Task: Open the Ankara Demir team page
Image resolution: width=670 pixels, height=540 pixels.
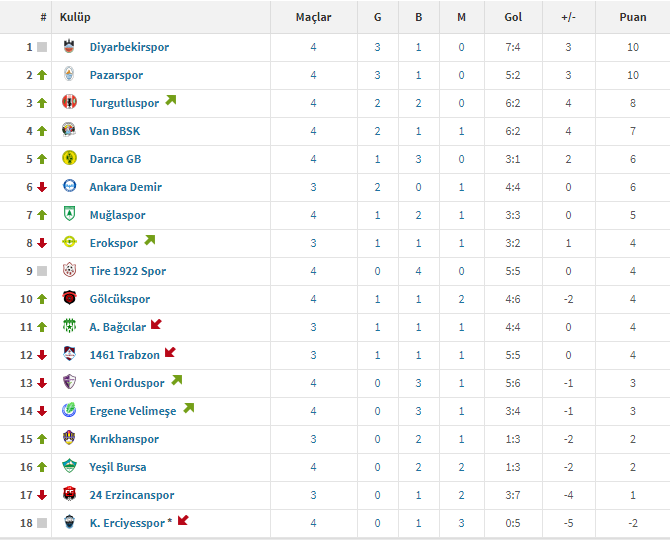Action: pos(126,187)
